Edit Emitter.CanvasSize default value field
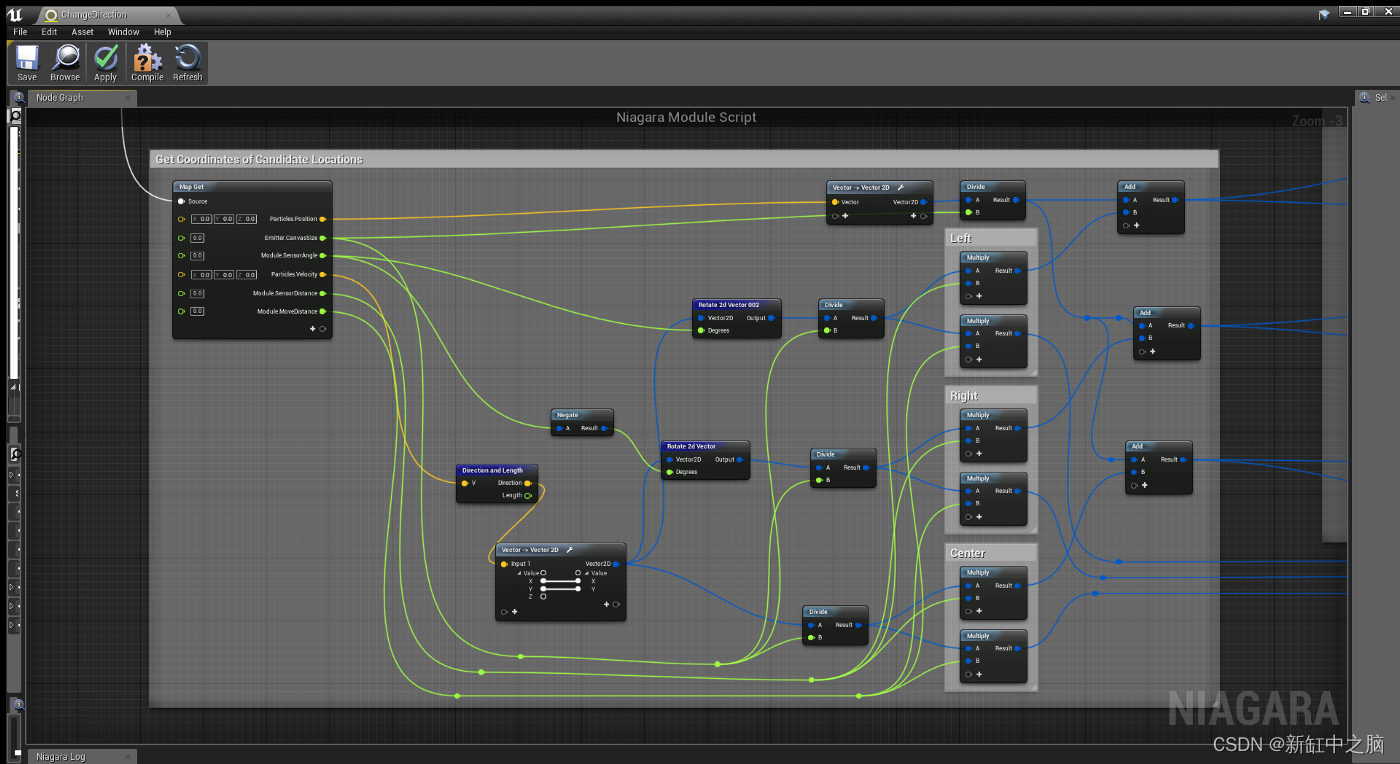1400x764 pixels. click(x=197, y=238)
